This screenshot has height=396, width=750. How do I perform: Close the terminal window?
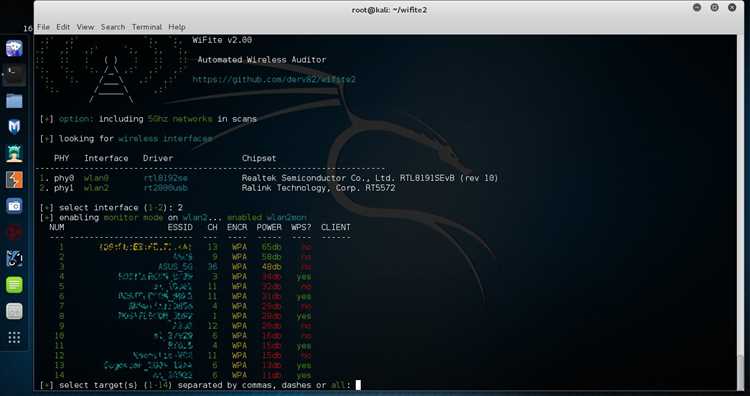click(732, 8)
